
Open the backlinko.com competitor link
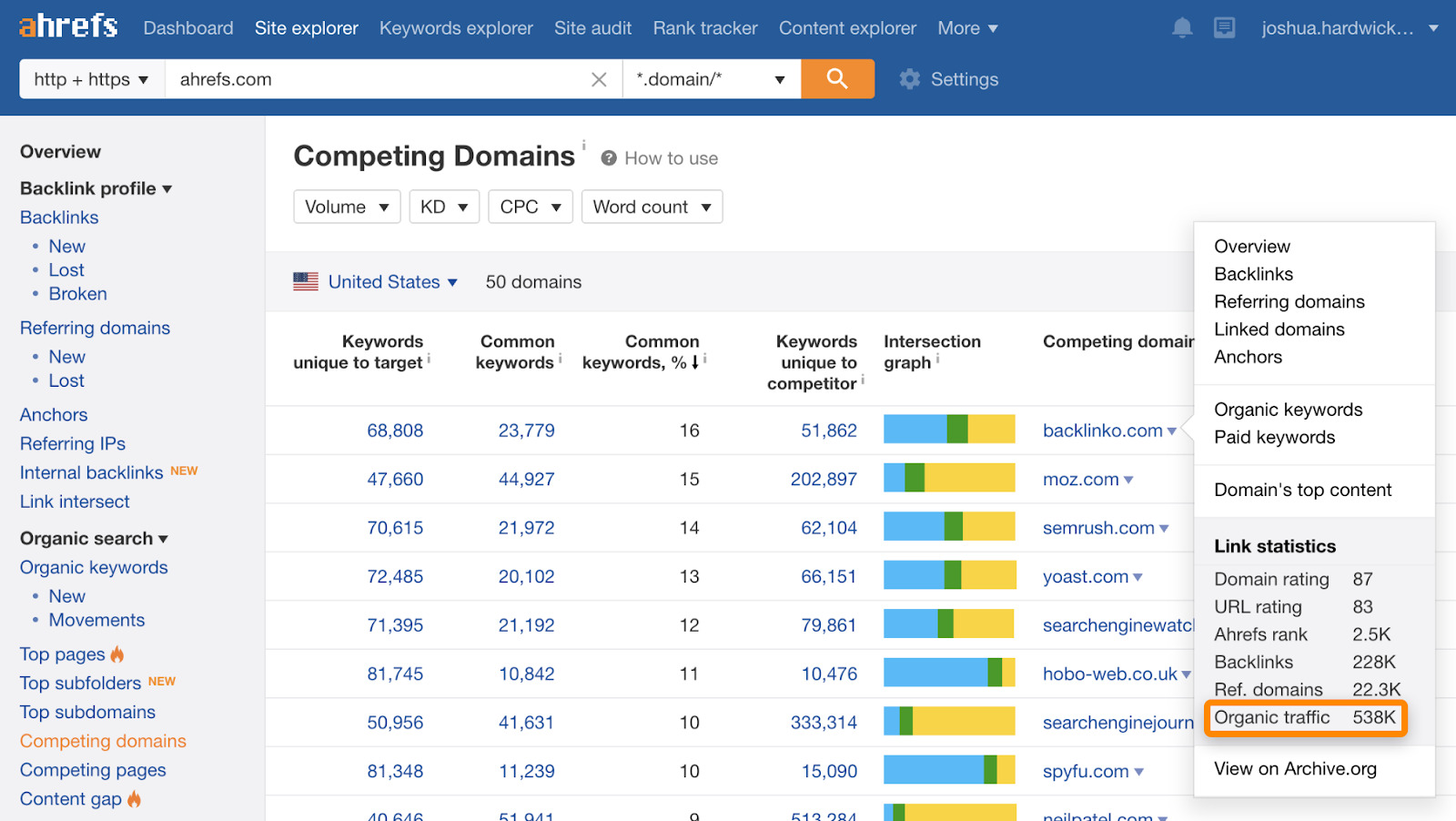coord(1100,431)
